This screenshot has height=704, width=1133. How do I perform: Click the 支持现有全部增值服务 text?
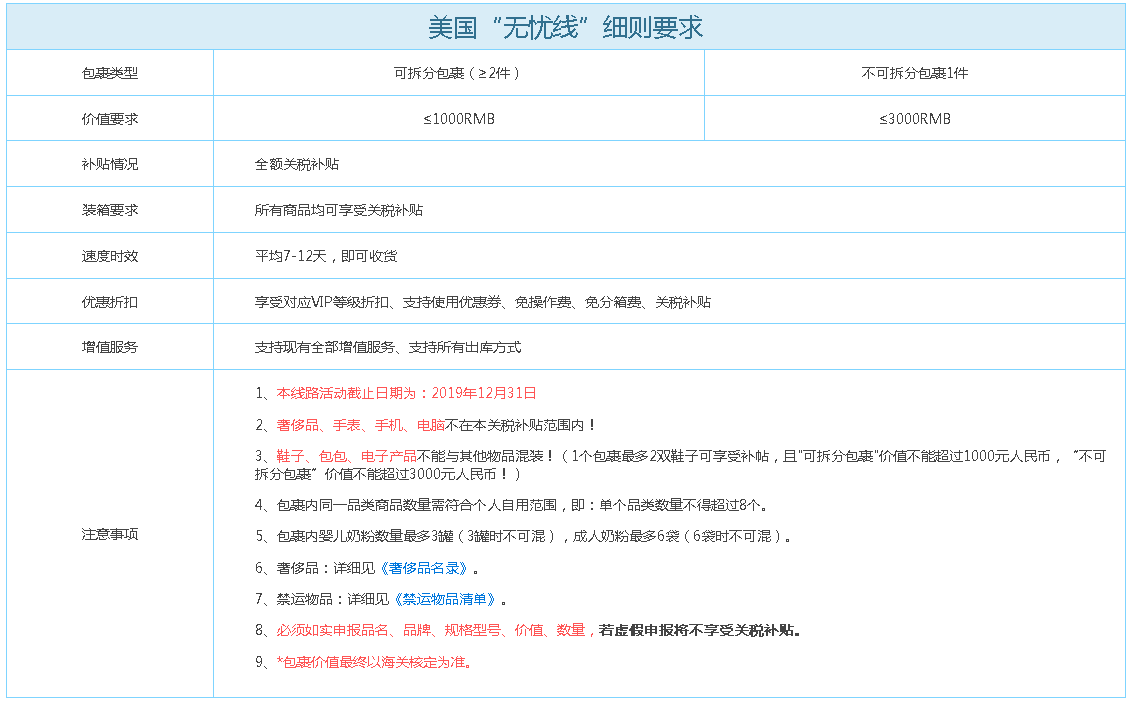326,348
